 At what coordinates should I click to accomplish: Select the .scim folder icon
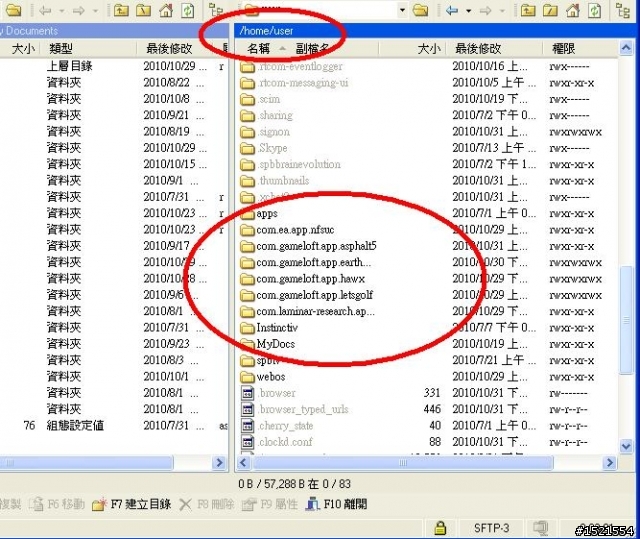(247, 99)
